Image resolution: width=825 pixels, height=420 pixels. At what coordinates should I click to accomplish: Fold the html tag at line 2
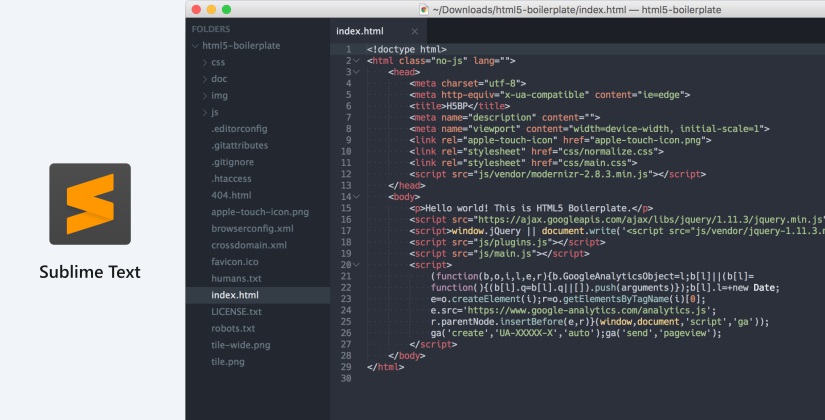coord(355,61)
